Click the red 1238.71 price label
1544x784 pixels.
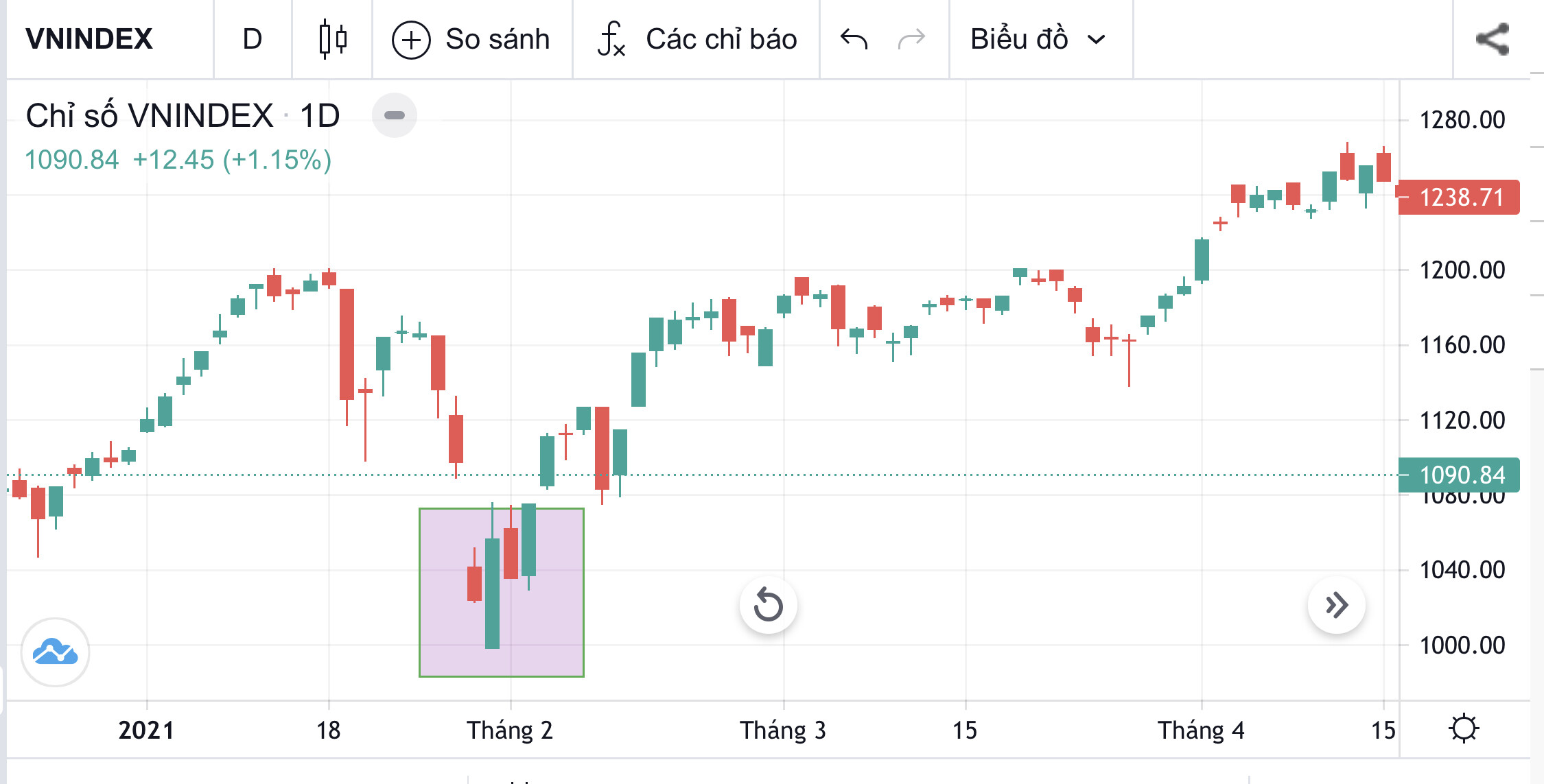[1460, 198]
